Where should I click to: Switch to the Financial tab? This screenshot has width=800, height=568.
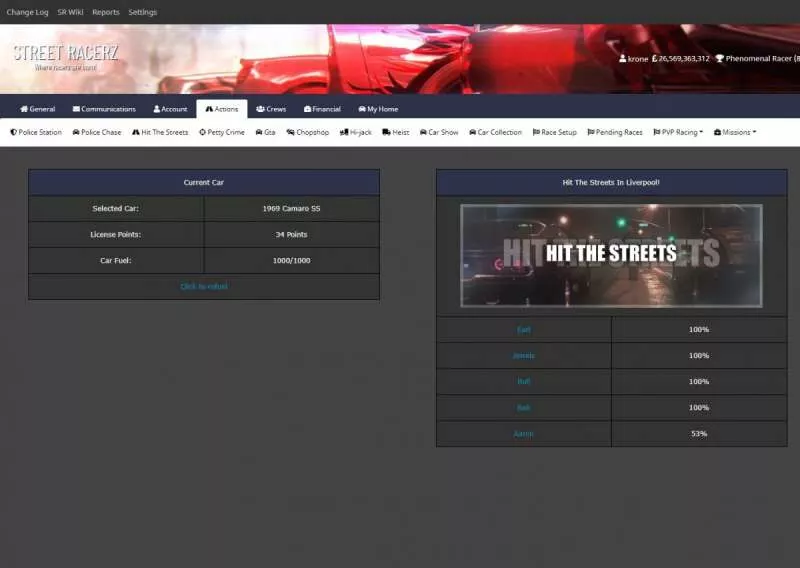coord(322,109)
